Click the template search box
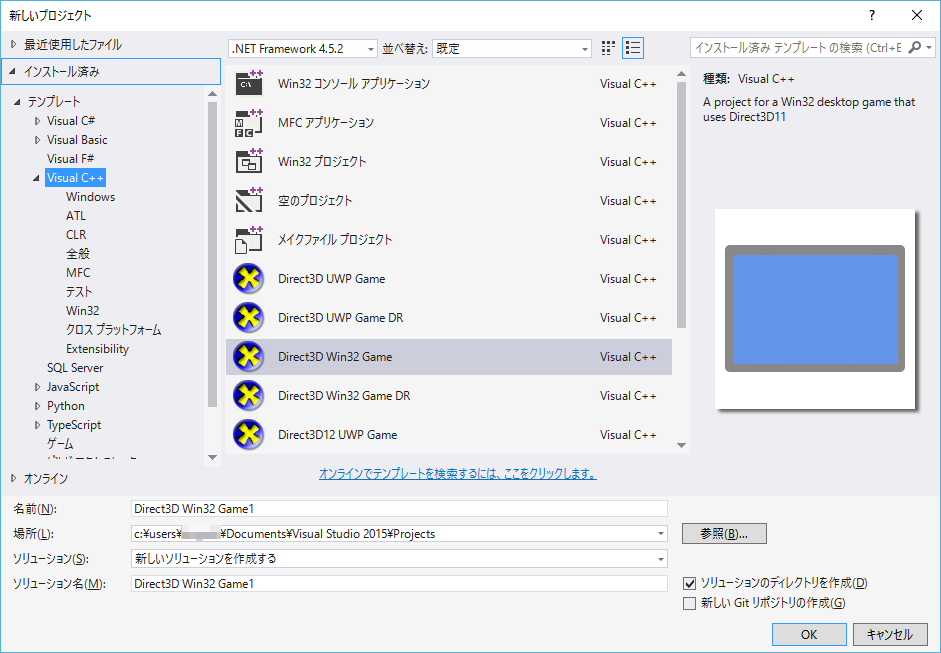Image resolution: width=941 pixels, height=653 pixels. point(798,47)
